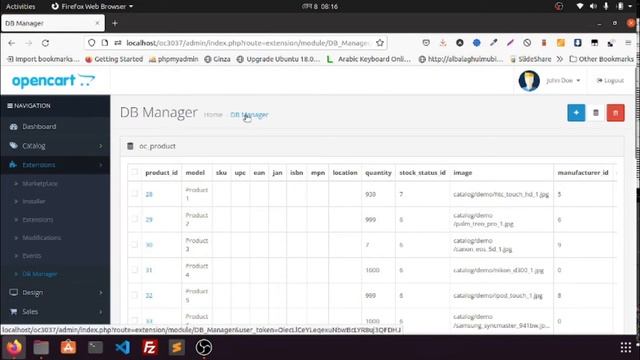
Task: Open Visual Studio Code from dock
Action: point(122,348)
